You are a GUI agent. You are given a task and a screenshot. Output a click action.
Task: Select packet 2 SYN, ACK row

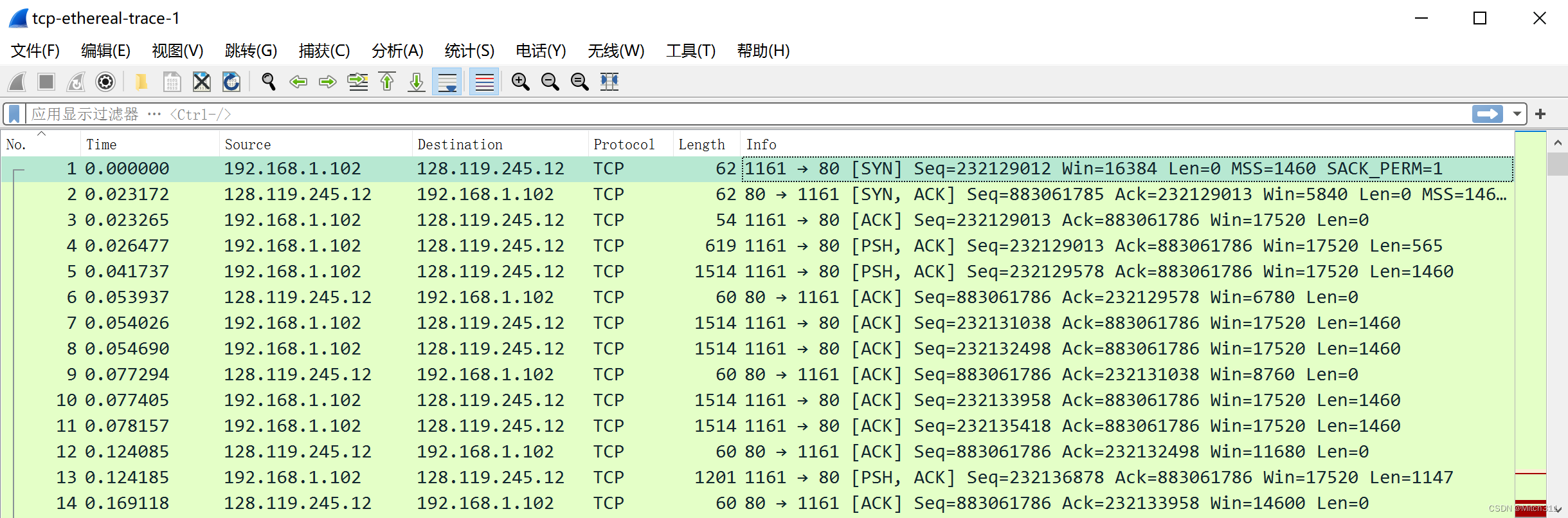coord(757,194)
